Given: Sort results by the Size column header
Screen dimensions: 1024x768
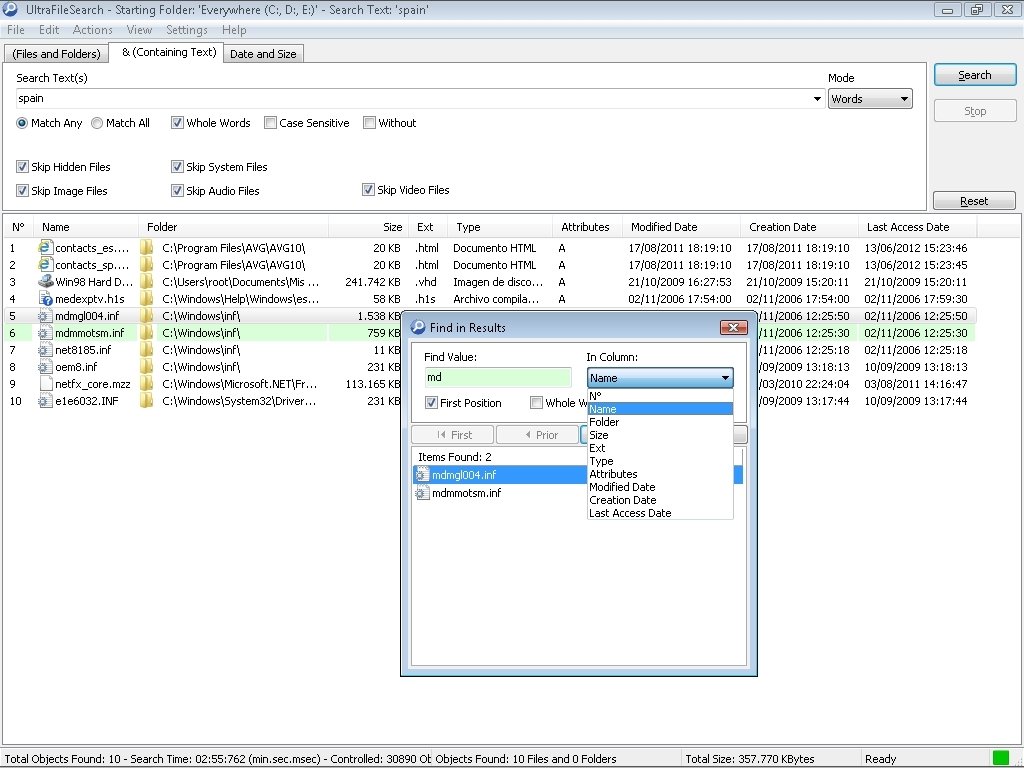Looking at the screenshot, I should coord(368,227).
